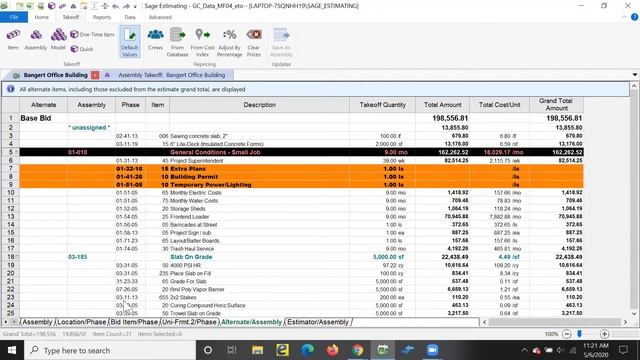Click the sheet tab scroll-left arrow

[x=5, y=322]
